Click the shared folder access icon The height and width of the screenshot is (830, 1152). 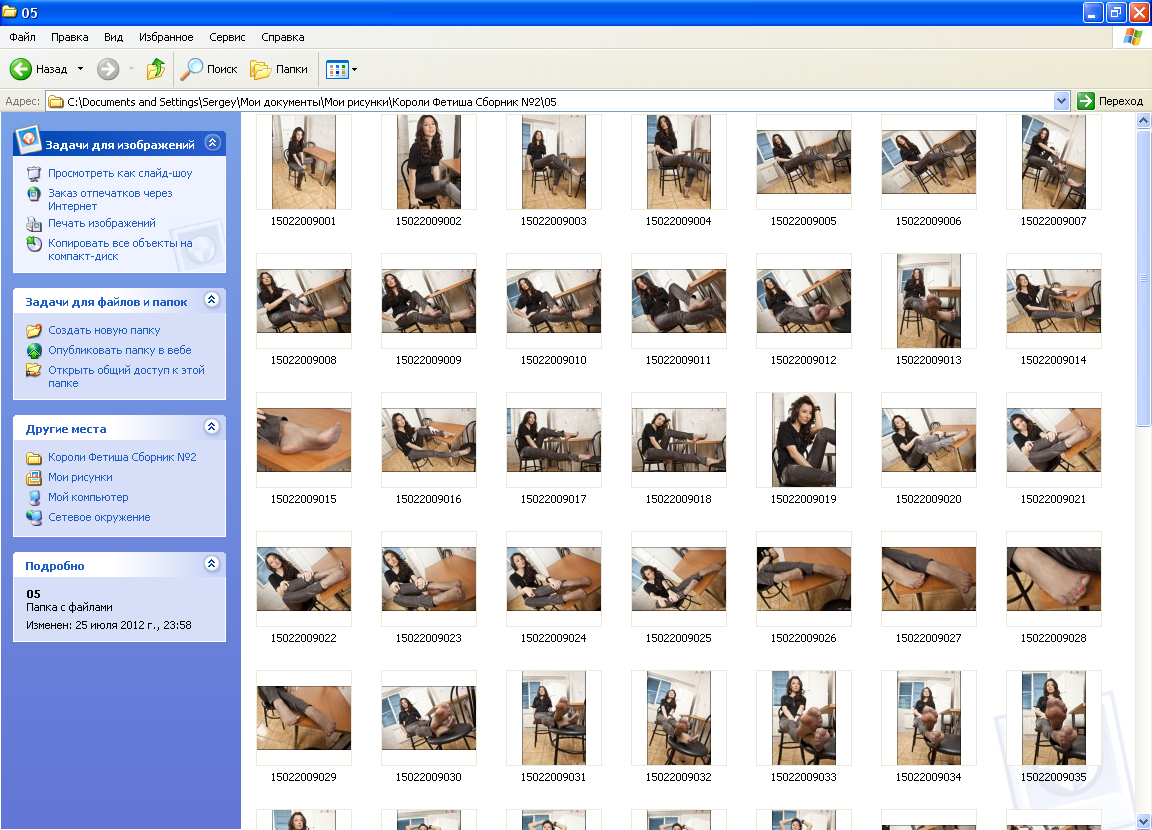pyautogui.click(x=34, y=370)
